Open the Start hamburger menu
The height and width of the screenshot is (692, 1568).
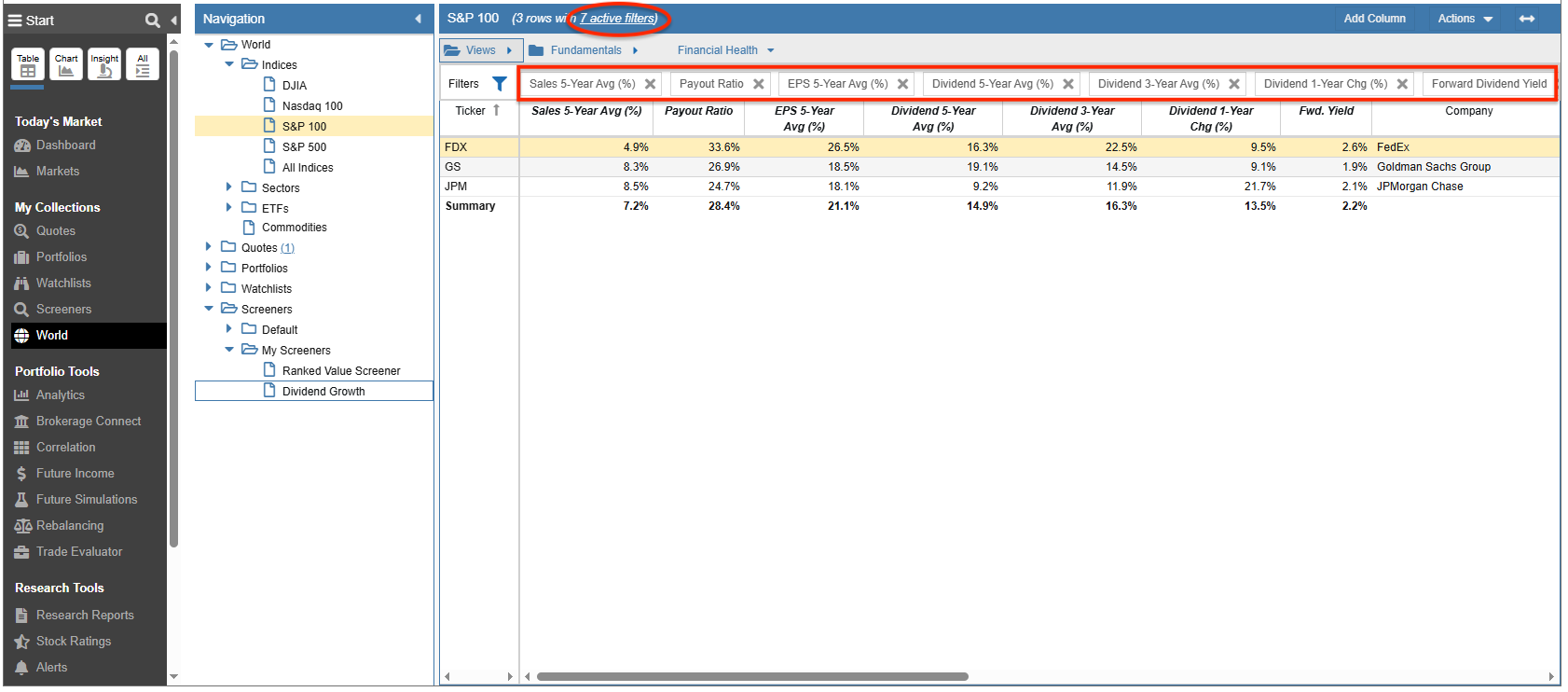[15, 21]
